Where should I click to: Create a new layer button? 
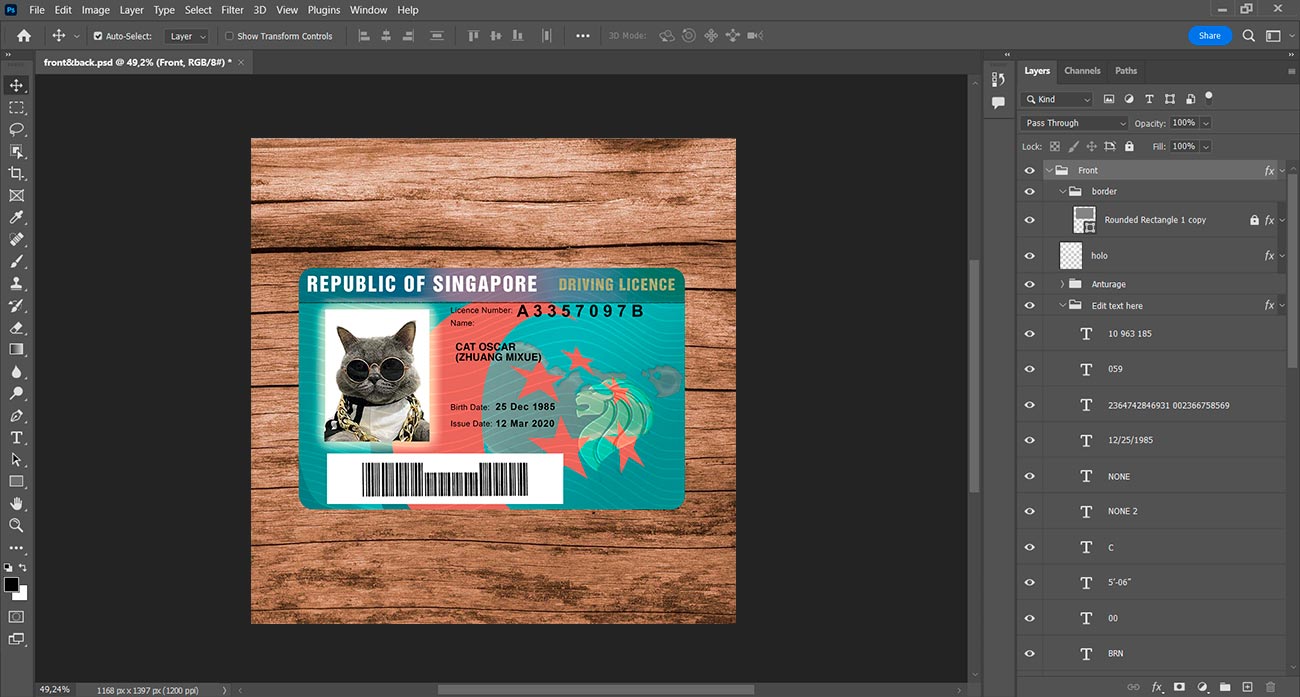click(x=1247, y=687)
